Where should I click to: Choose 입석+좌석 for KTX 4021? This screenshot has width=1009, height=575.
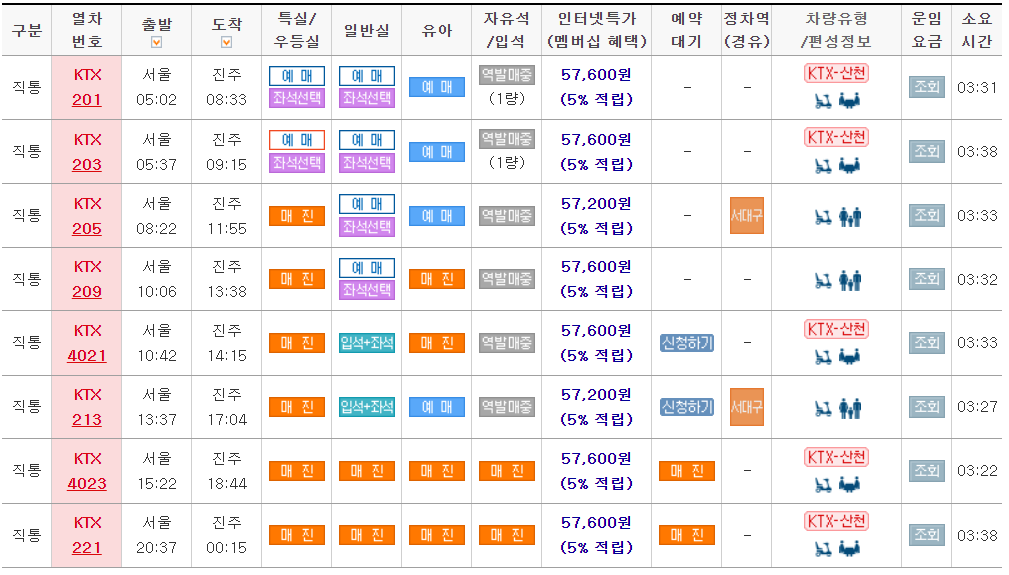tap(367, 343)
